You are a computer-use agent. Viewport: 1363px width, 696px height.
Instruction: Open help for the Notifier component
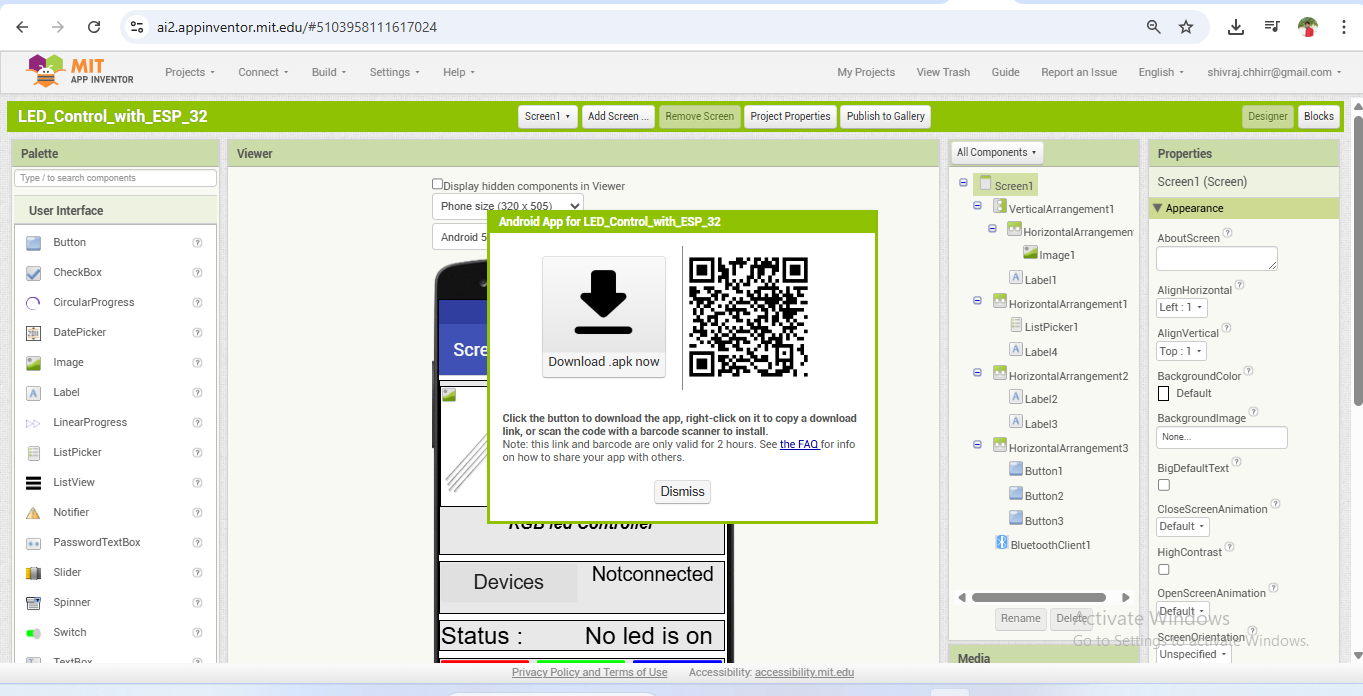point(197,513)
